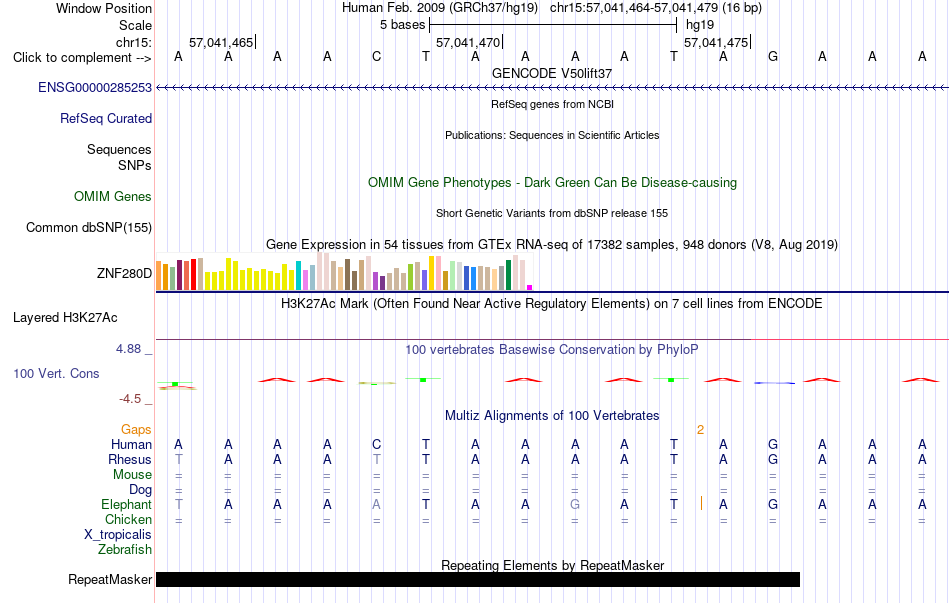Screen dimensions: 950x603
Task: Click the Human species row label
Action: (x=131, y=444)
